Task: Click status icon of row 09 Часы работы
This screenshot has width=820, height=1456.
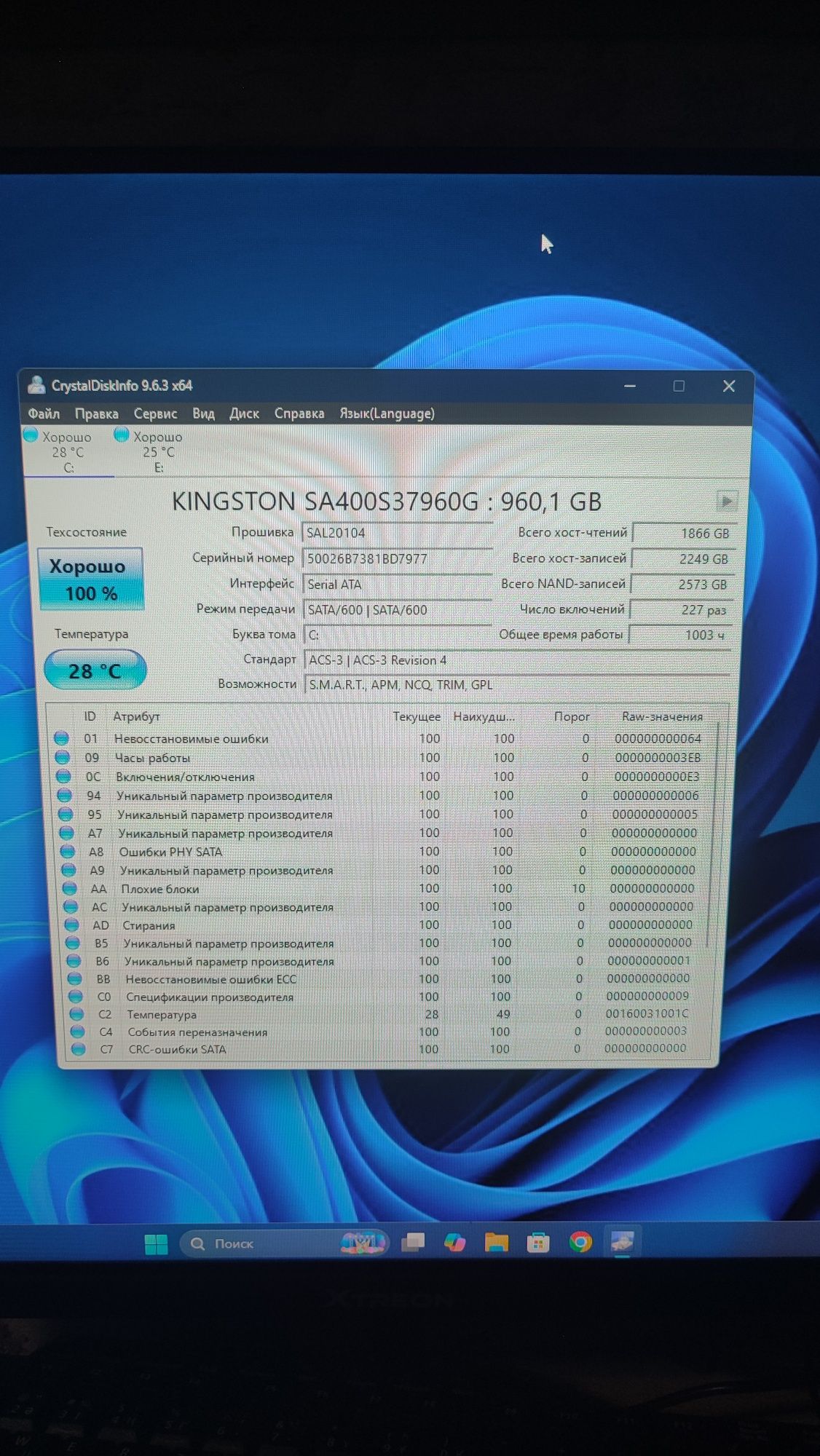Action: (63, 757)
